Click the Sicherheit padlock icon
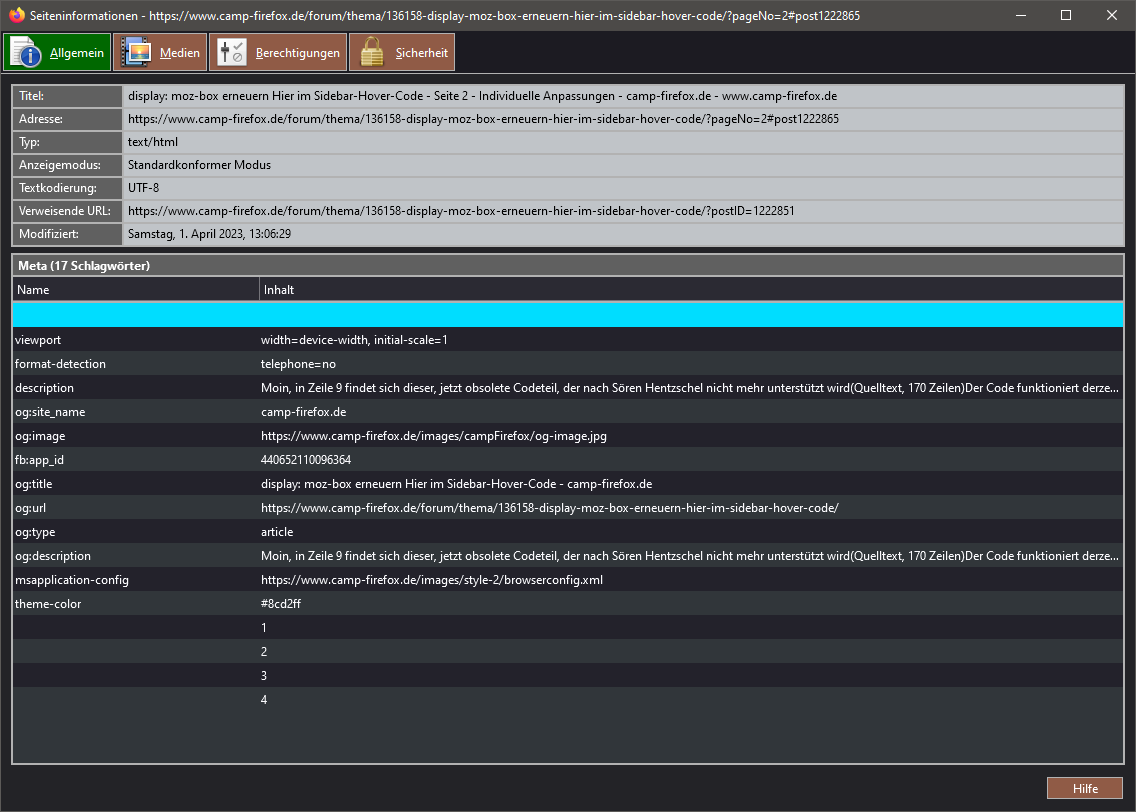The image size is (1136, 812). [x=372, y=53]
